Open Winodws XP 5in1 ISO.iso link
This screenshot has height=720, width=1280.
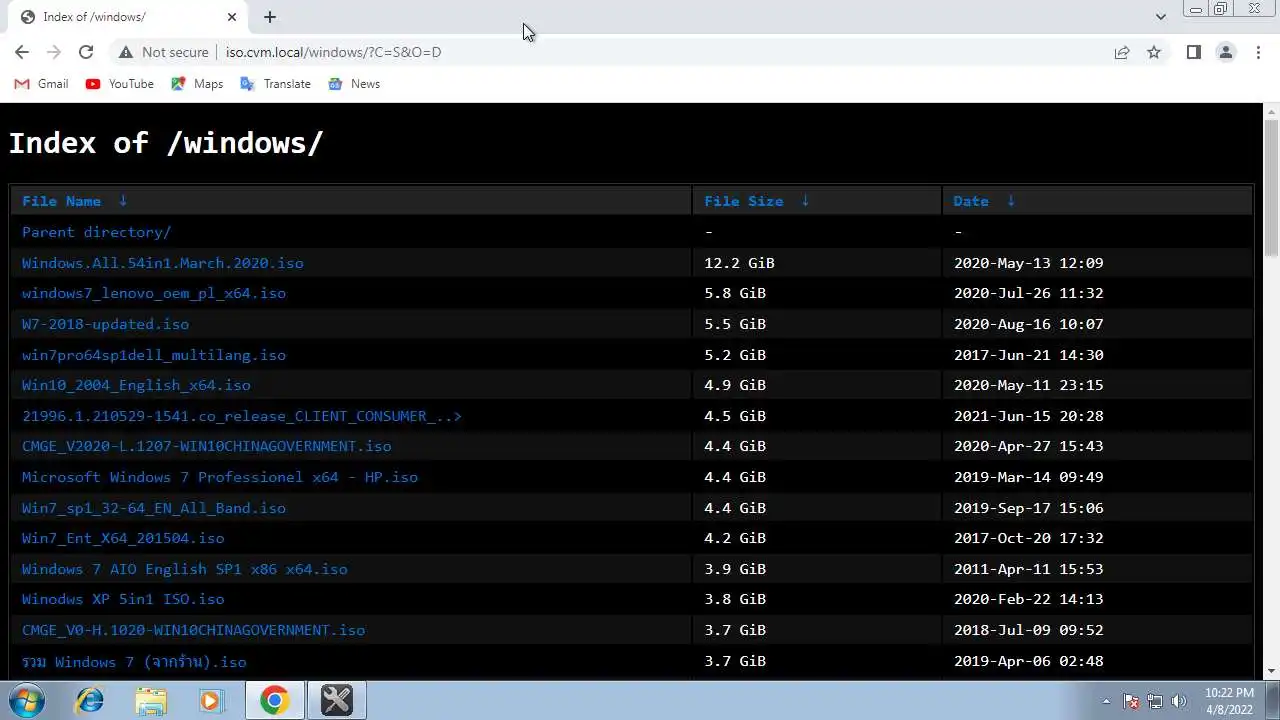[x=123, y=599]
